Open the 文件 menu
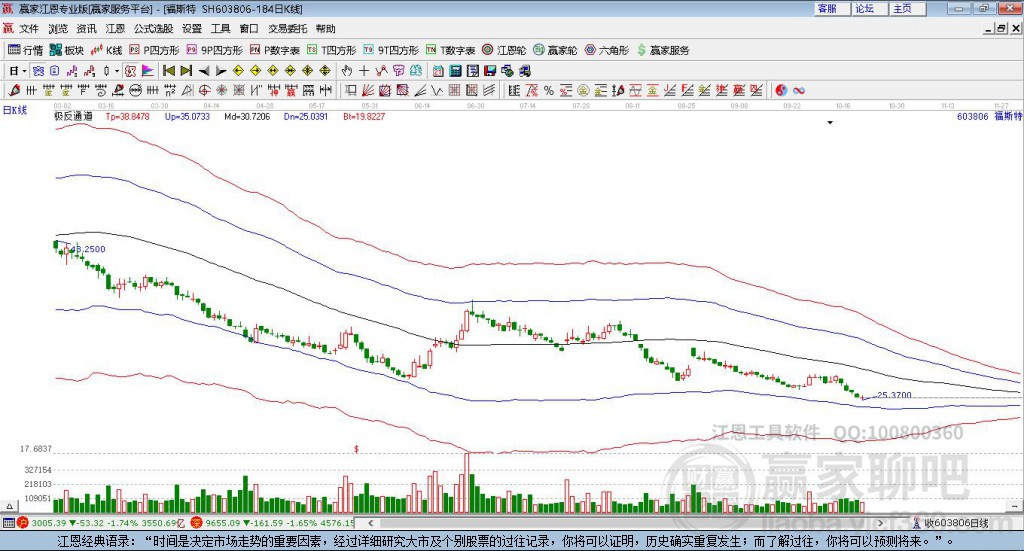 (x=29, y=29)
